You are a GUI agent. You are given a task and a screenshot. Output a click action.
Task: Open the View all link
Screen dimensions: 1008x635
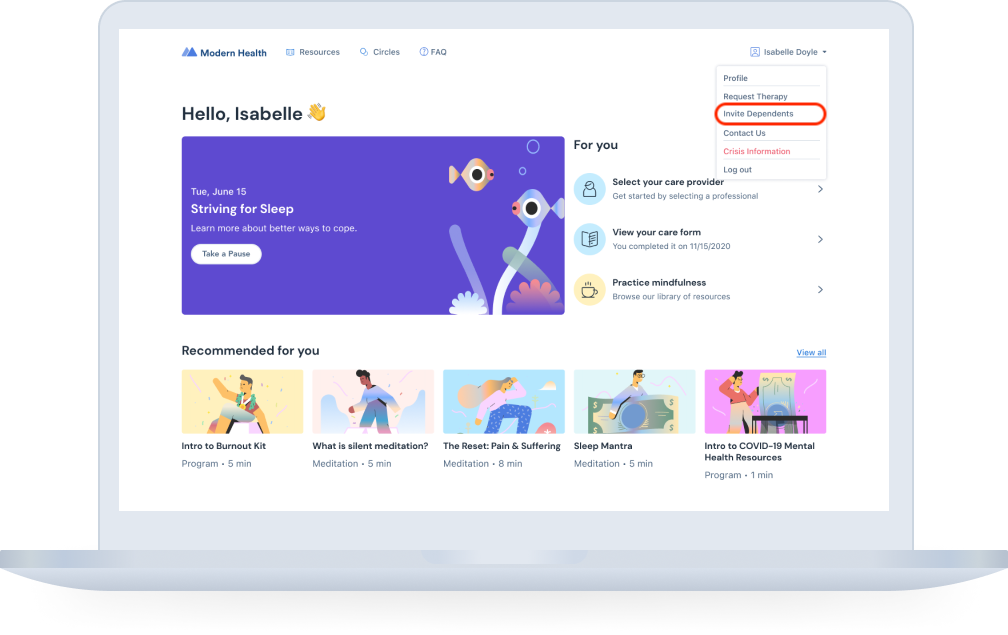click(x=811, y=353)
